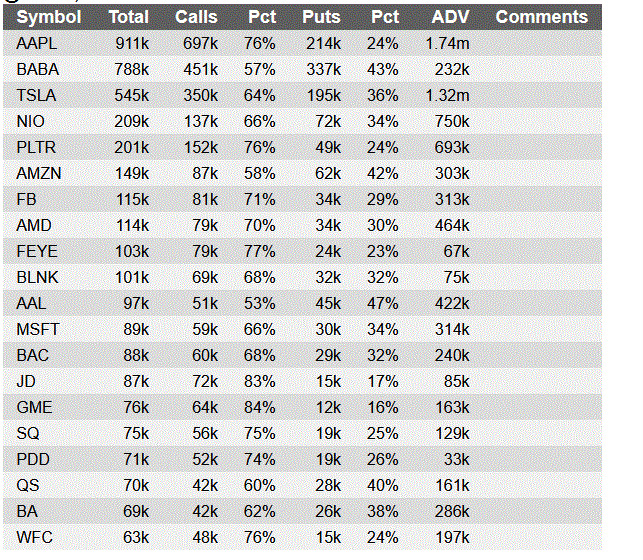Screen dimensions: 643x560
Task: Click the Calls column header
Action: (x=196, y=17)
